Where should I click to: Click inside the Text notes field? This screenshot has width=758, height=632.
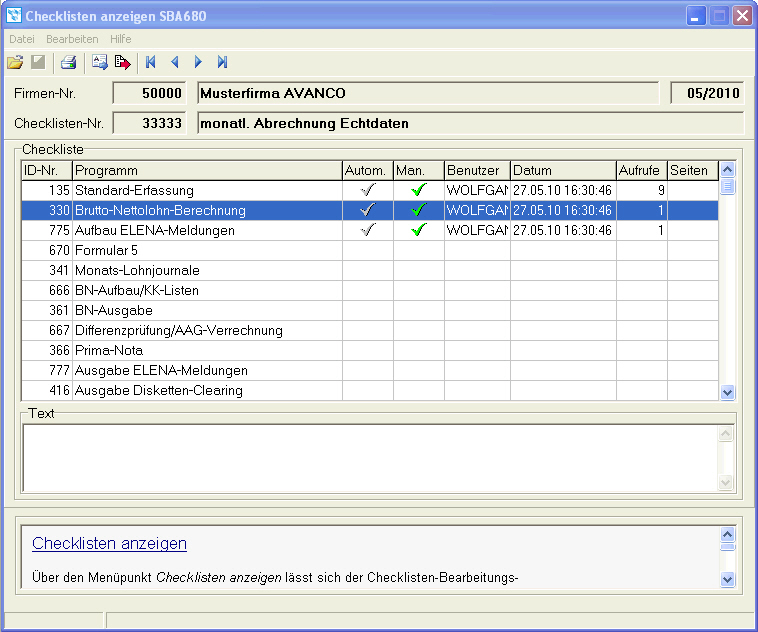click(x=370, y=458)
